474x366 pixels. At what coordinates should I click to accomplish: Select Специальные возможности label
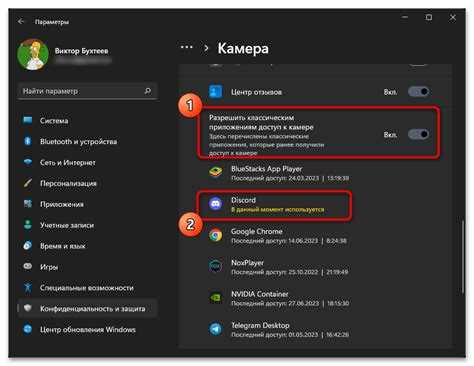point(87,288)
